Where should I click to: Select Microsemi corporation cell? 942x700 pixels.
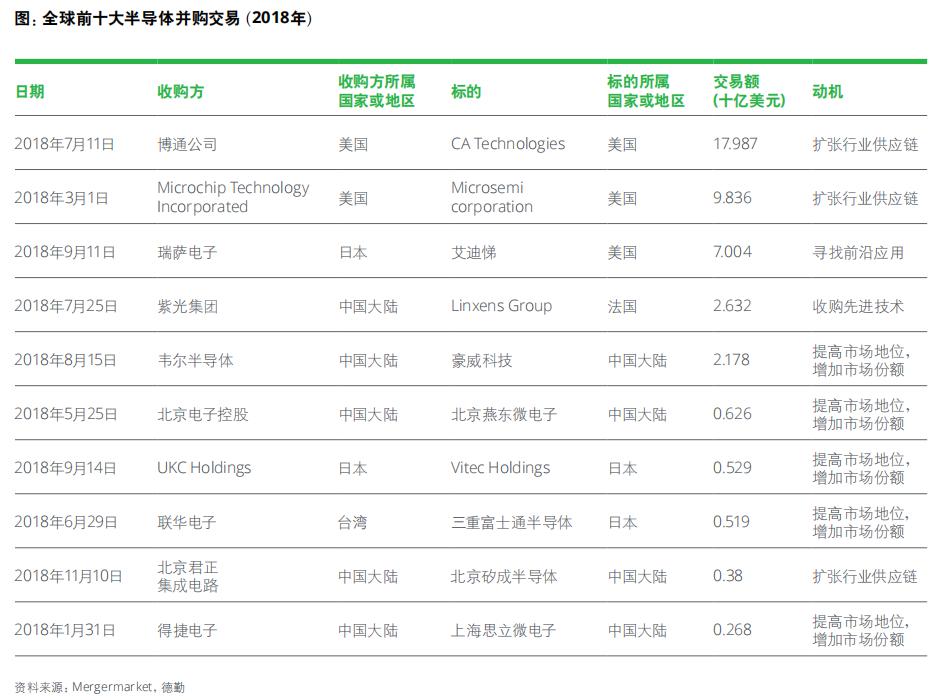[491, 197]
